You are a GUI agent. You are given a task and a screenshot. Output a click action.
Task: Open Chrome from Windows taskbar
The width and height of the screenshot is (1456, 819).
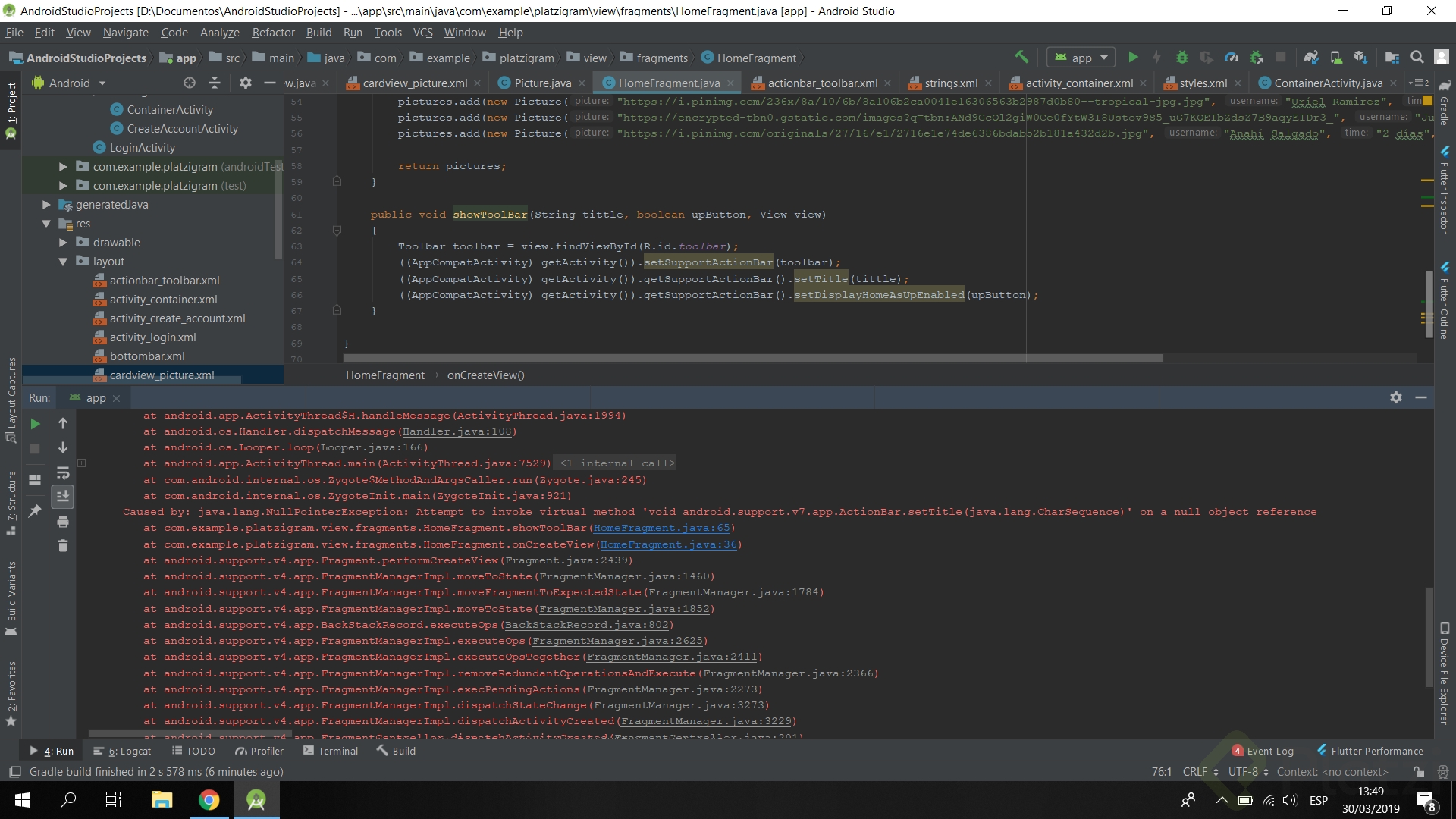point(209,799)
